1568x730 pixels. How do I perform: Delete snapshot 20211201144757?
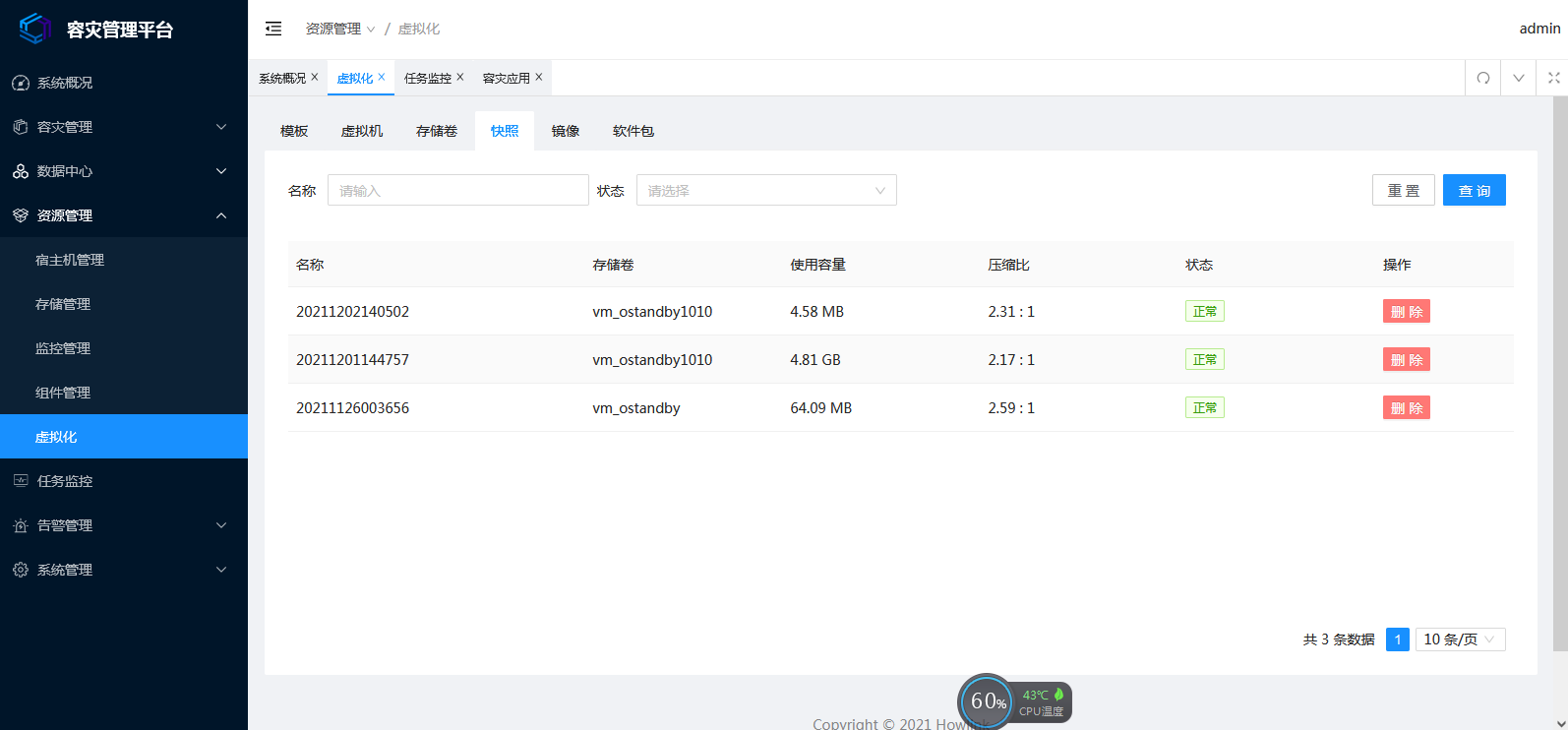pyautogui.click(x=1407, y=359)
